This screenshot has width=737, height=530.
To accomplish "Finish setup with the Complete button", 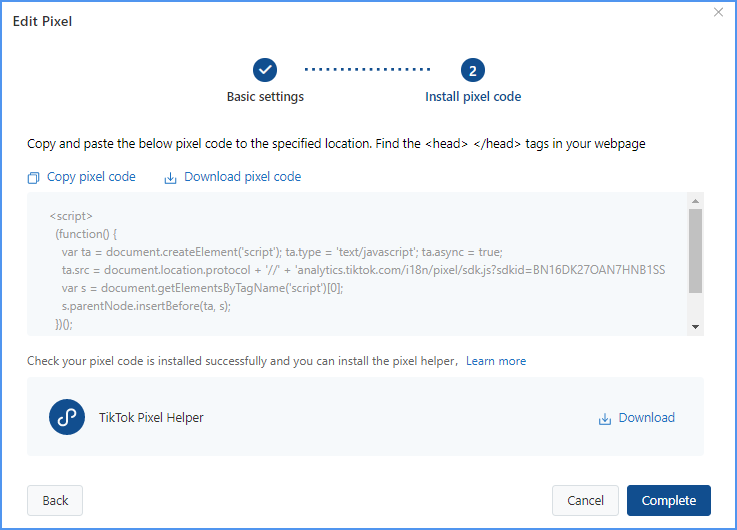I will pyautogui.click(x=668, y=500).
